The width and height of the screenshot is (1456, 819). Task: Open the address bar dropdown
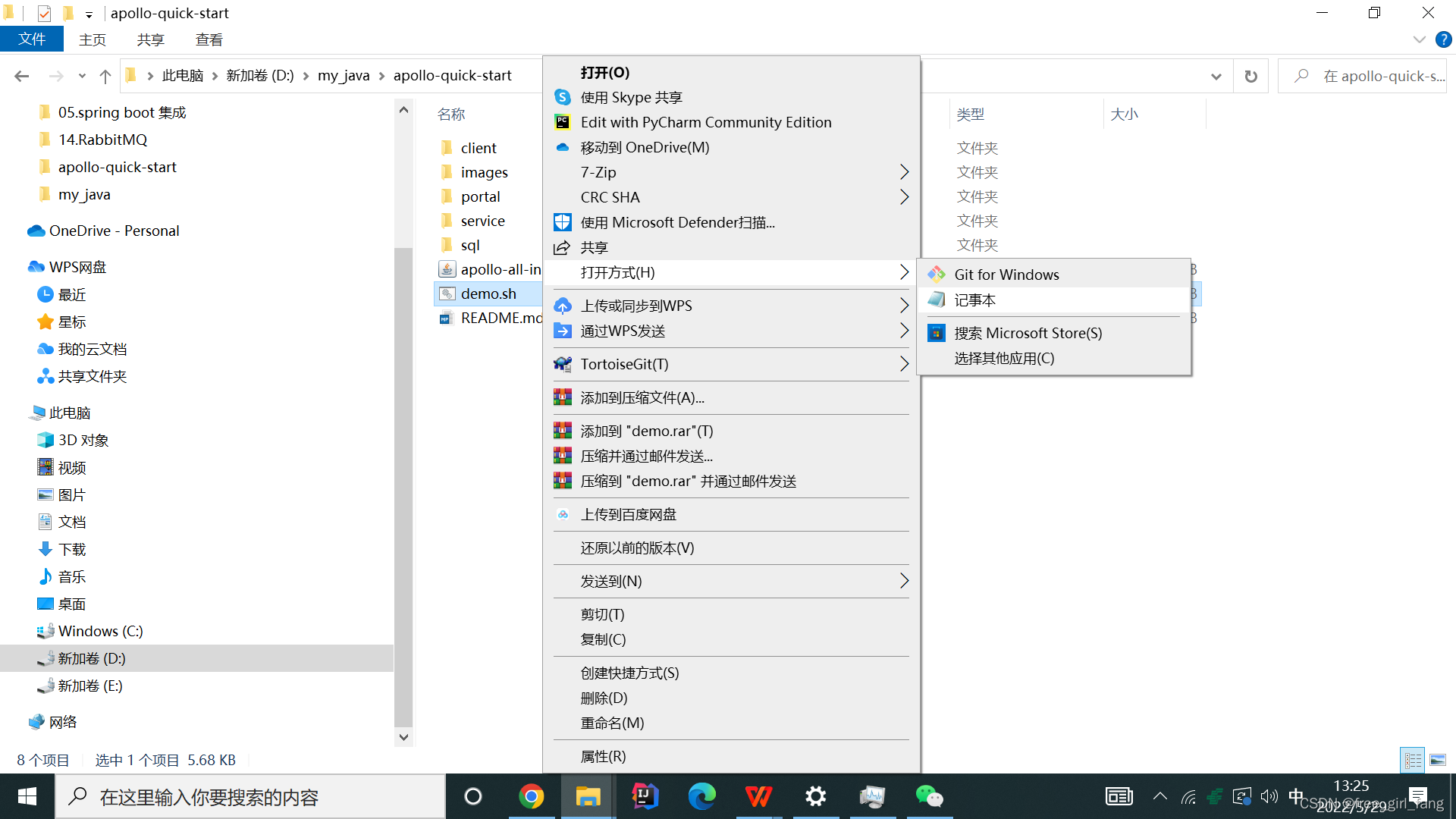point(1216,76)
